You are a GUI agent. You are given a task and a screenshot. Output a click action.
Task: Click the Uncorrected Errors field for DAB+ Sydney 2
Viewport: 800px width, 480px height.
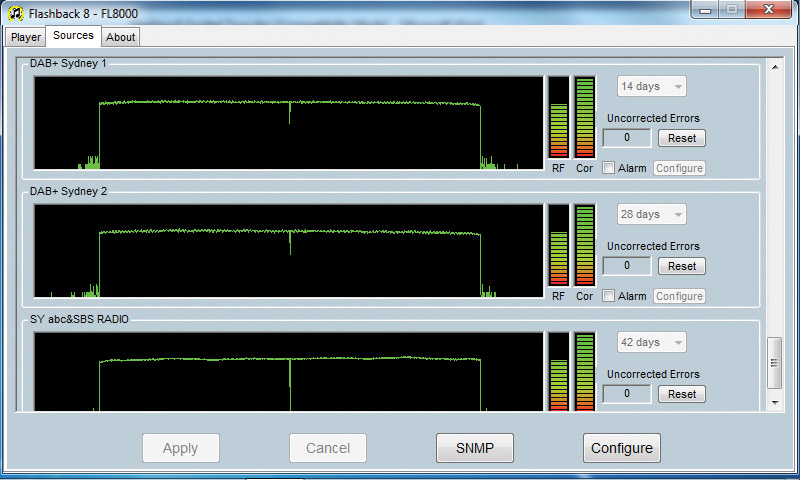click(x=627, y=266)
